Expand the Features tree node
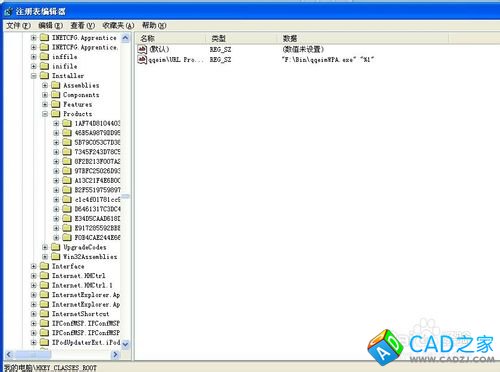The height and width of the screenshot is (372, 500). click(45, 105)
